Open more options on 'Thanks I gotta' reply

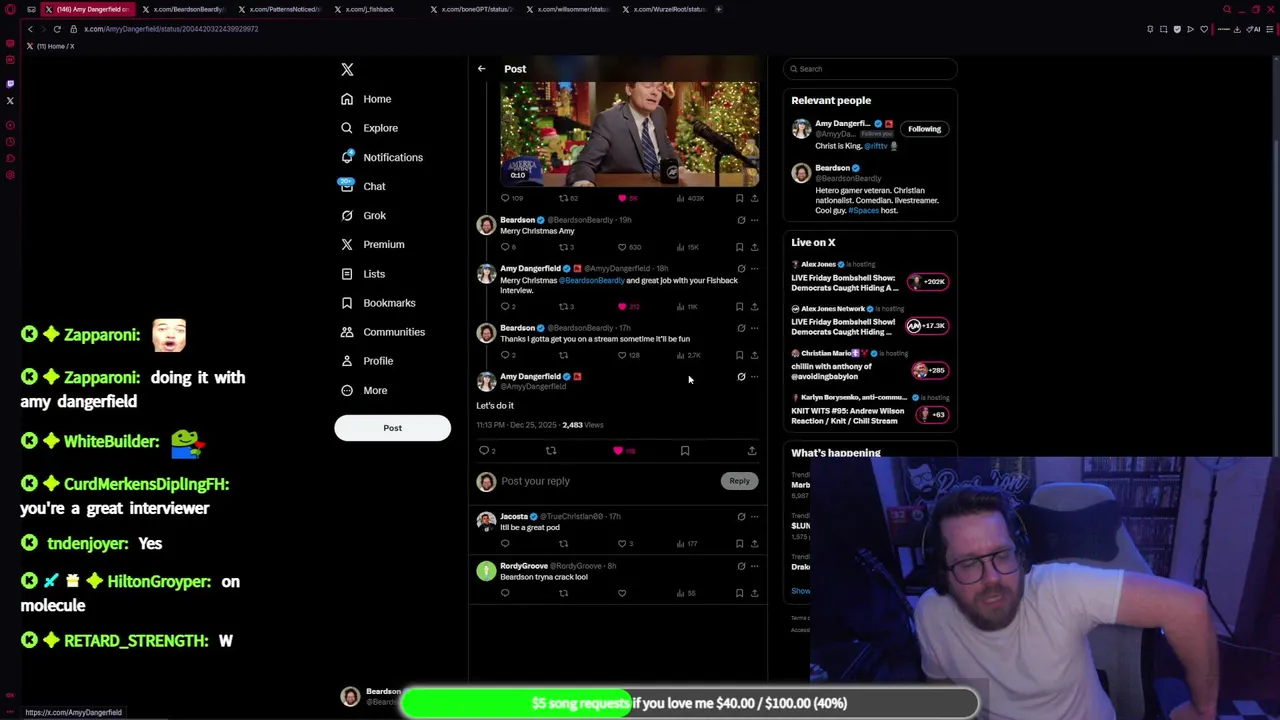(754, 328)
